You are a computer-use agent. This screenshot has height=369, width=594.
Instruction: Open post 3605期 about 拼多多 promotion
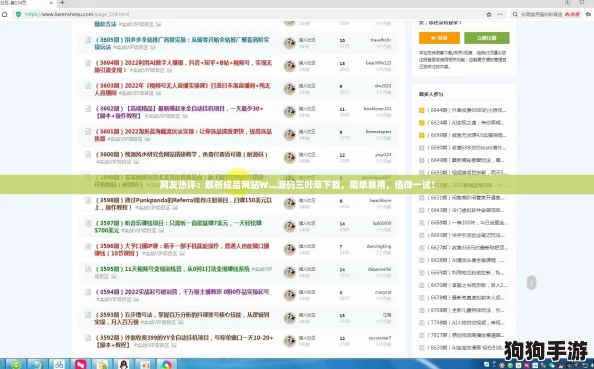pyautogui.click(x=182, y=43)
